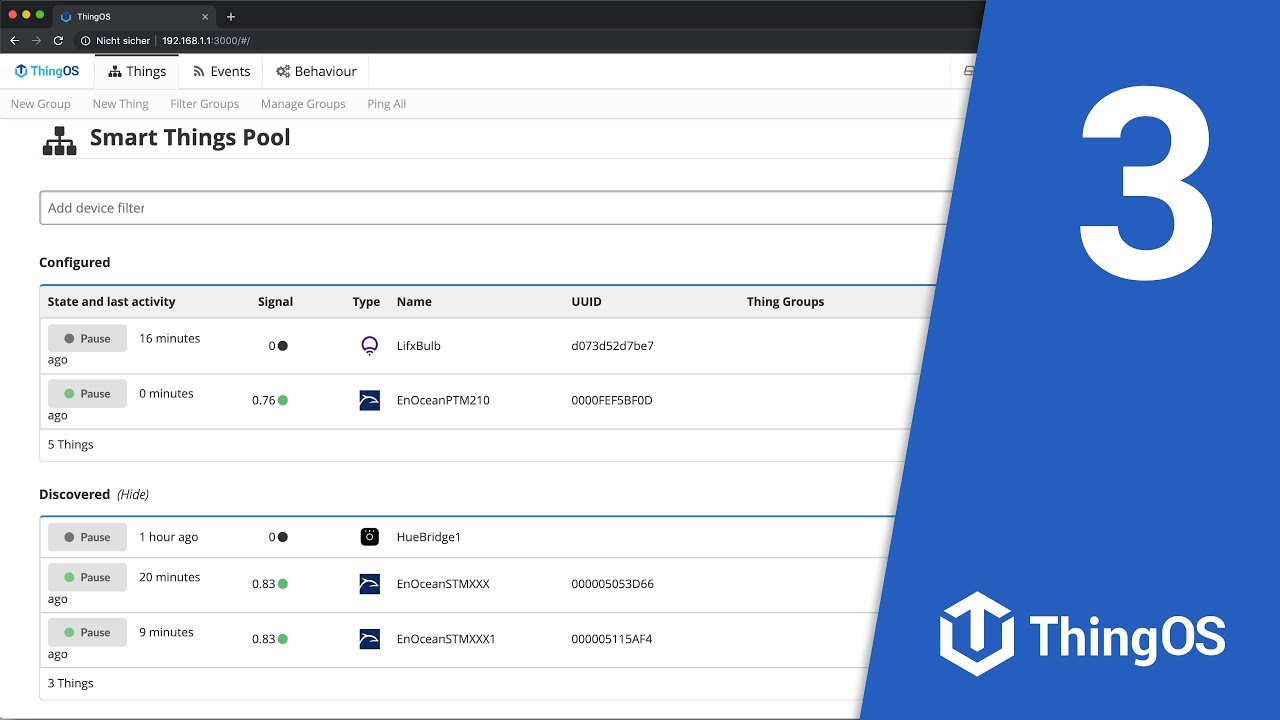Pause the EnOceanPTM210 thing
Screen dimensions: 1280x720
(87, 394)
